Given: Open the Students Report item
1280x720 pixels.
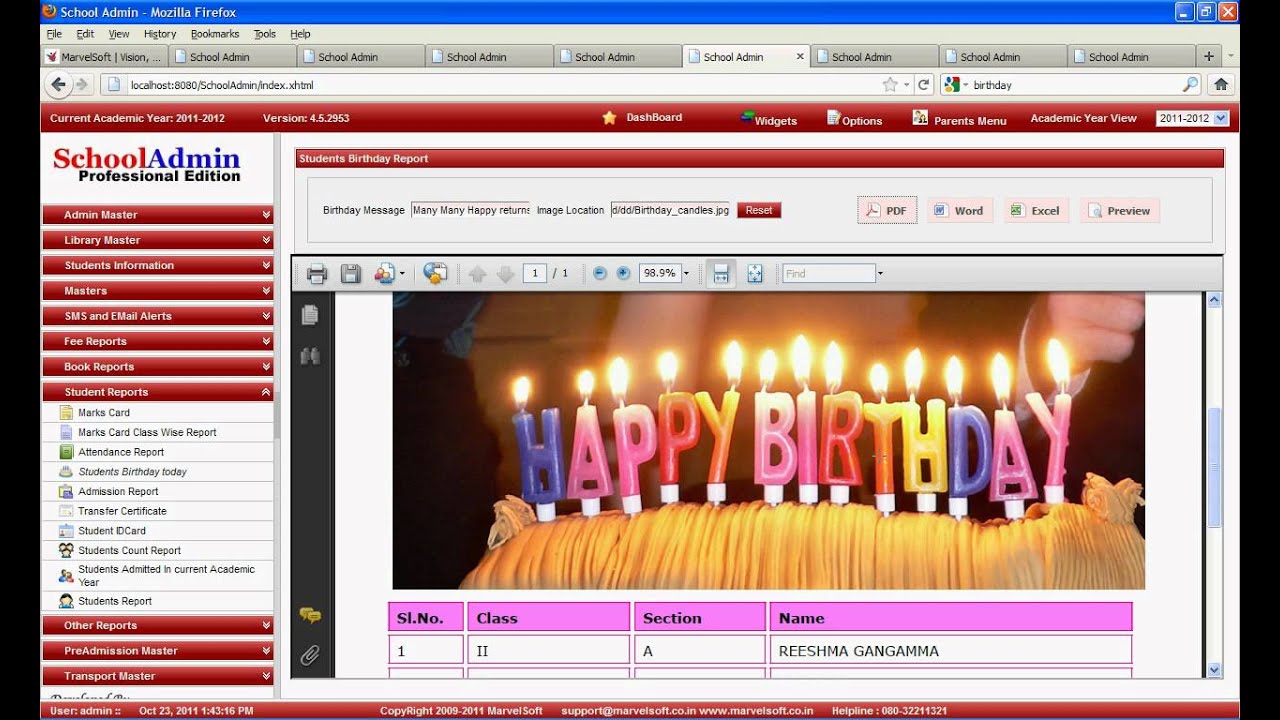Looking at the screenshot, I should point(115,601).
